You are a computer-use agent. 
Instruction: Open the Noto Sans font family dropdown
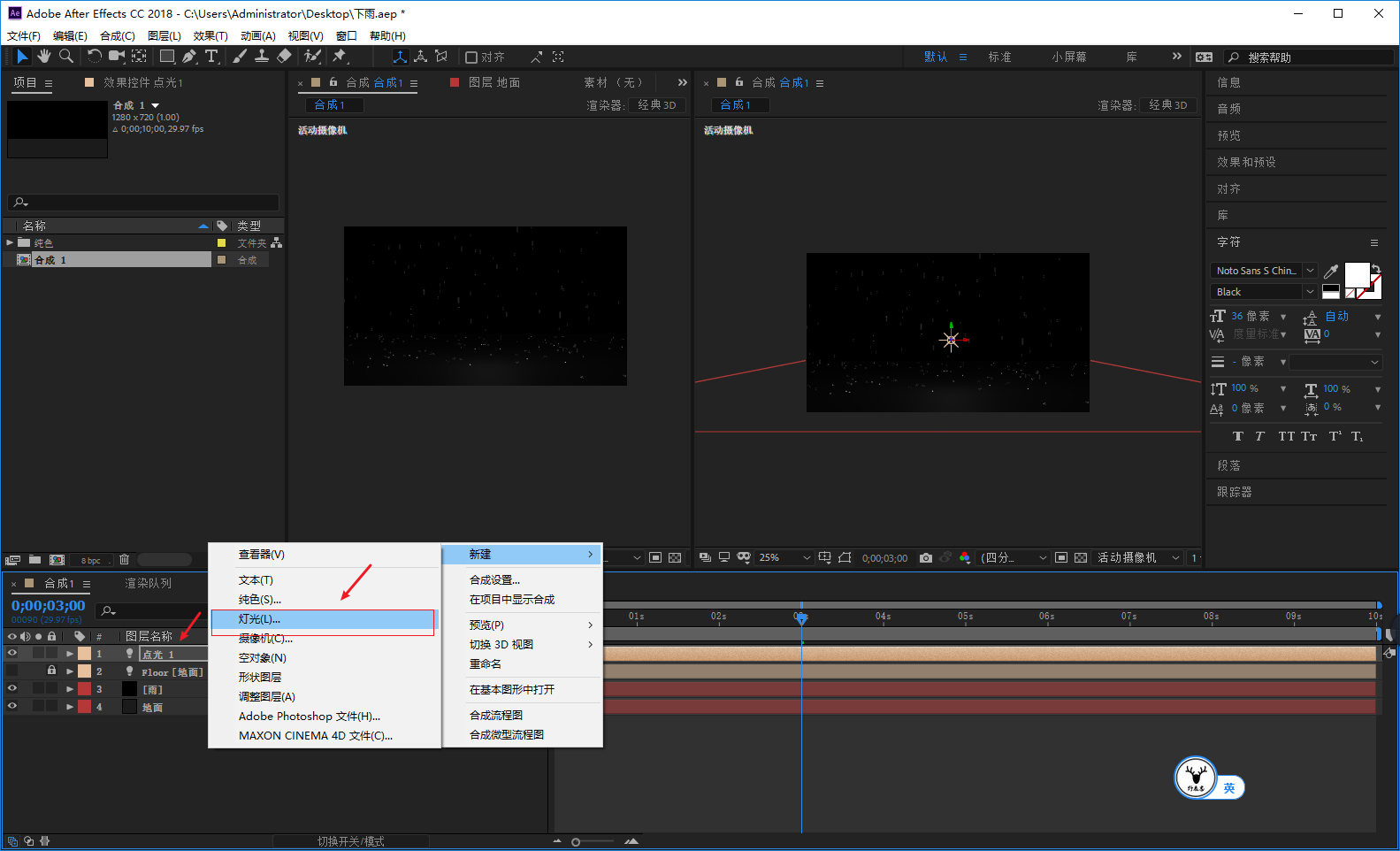(1264, 271)
